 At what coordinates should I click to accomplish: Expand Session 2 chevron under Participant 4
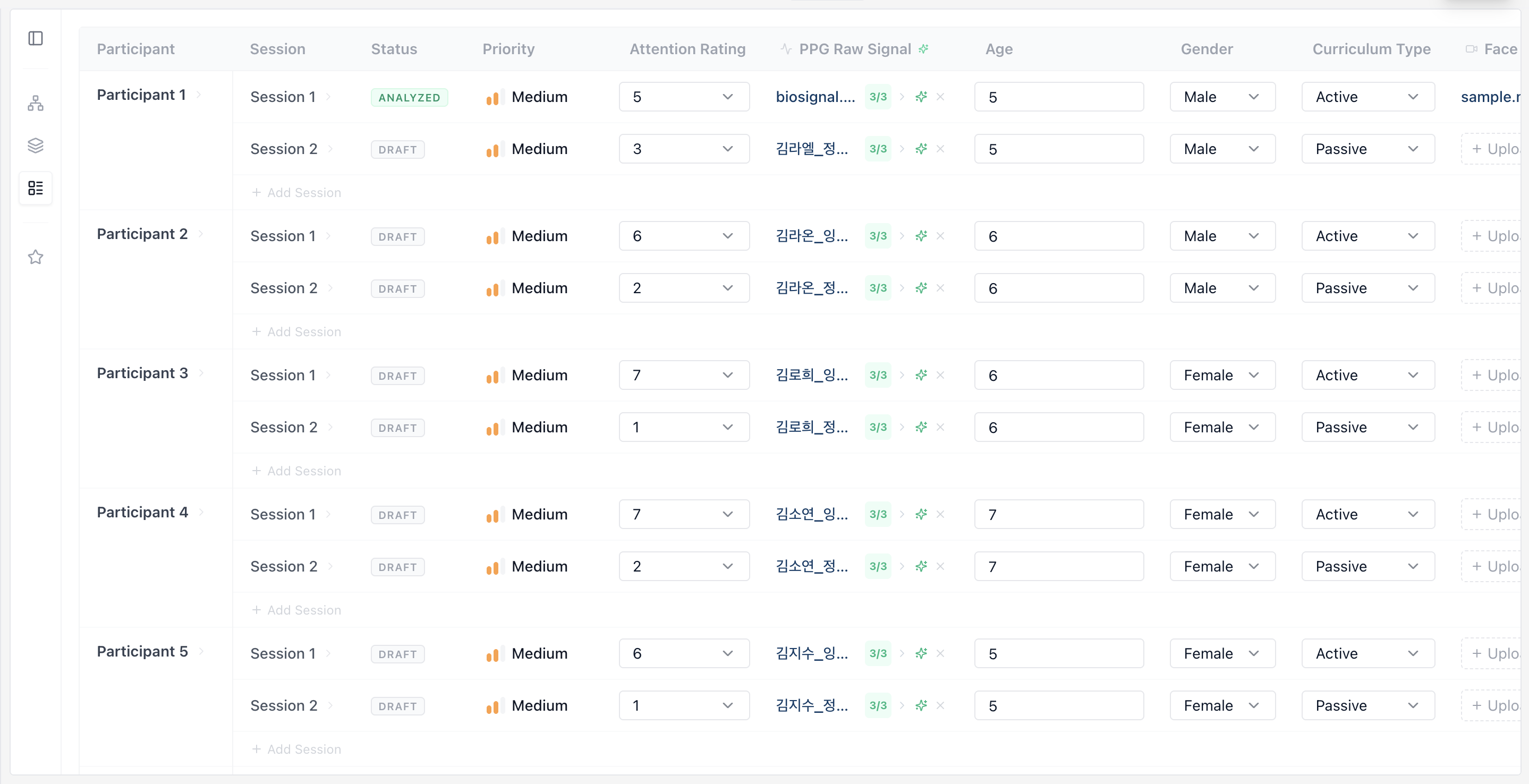pos(330,566)
